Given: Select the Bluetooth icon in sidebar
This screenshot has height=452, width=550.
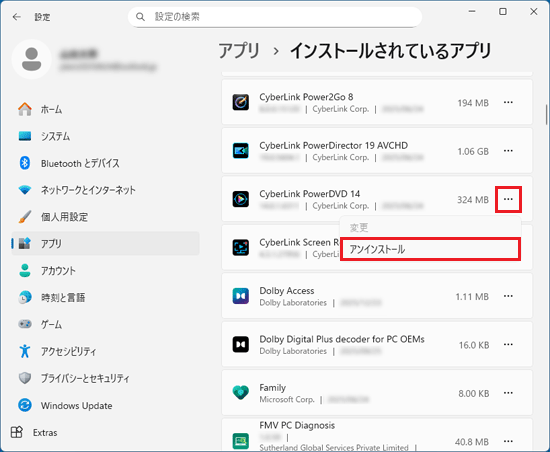Looking at the screenshot, I should pos(25,163).
